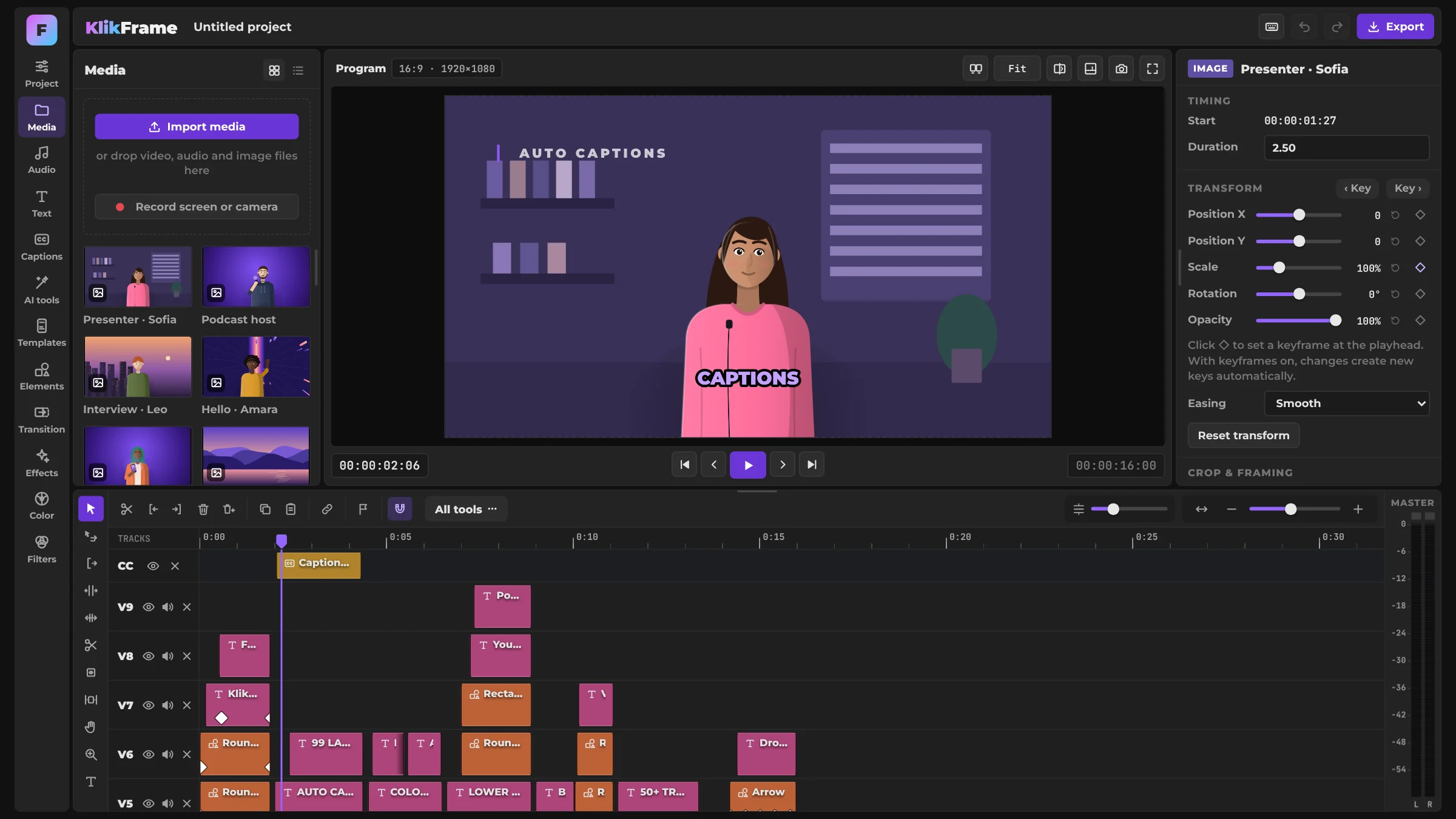1456x819 pixels.
Task: Click the Export button
Action: point(1395,27)
